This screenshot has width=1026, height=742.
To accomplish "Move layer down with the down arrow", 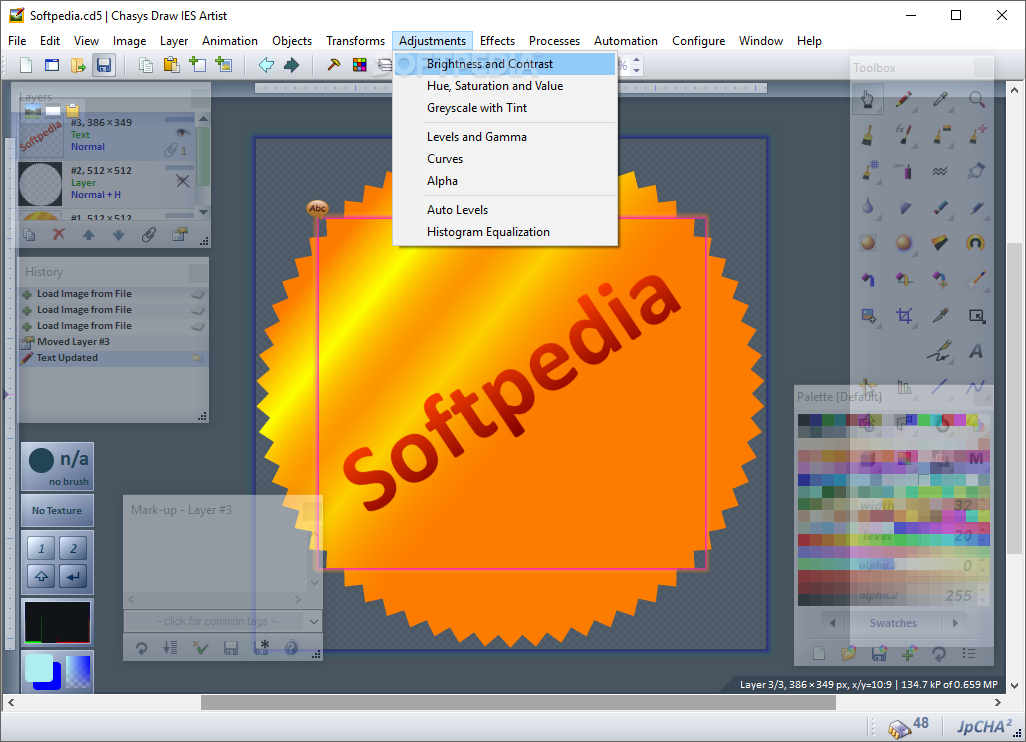I will tap(118, 234).
